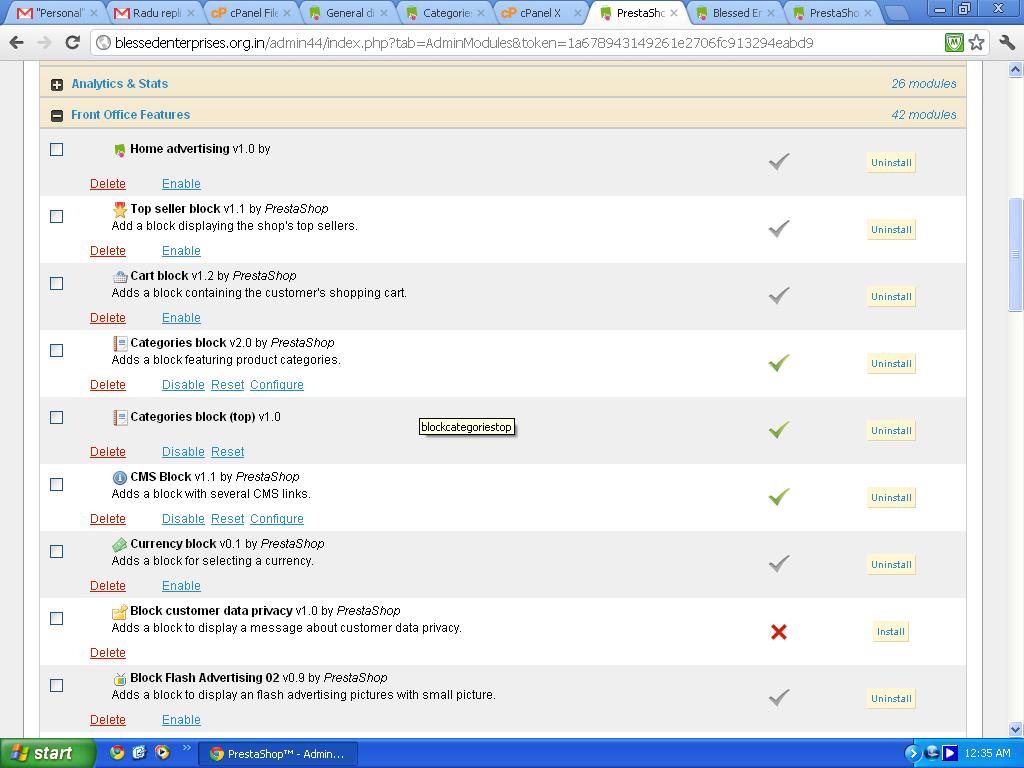Screen dimensions: 1024x768
Task: Switch to the cPanel X tab
Action: (541, 12)
